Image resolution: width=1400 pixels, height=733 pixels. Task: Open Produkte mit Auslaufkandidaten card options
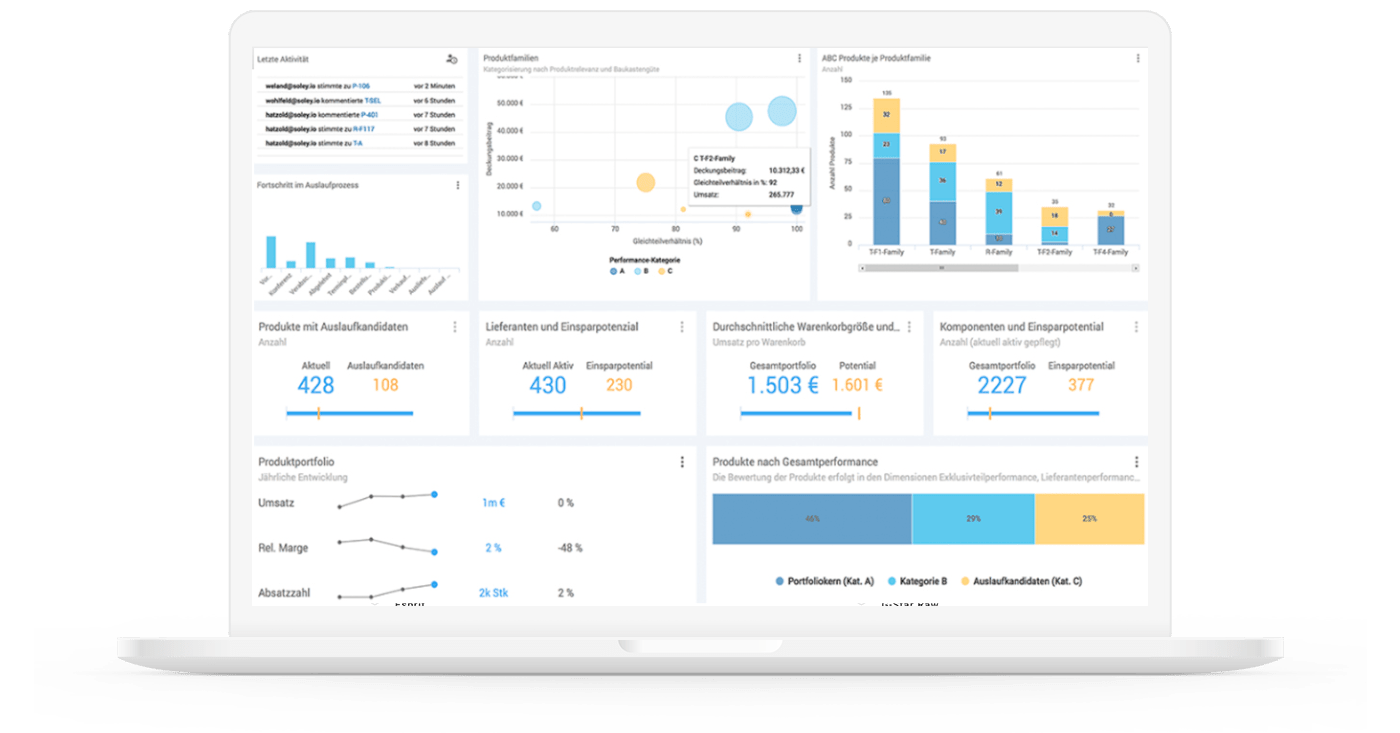tap(455, 327)
